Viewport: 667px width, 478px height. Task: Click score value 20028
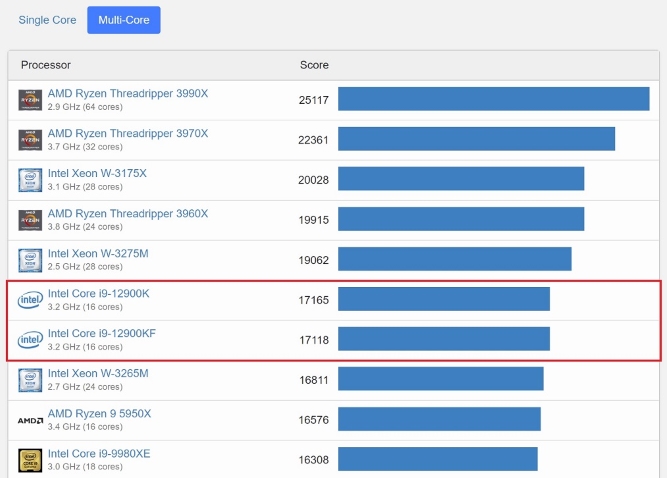[314, 180]
